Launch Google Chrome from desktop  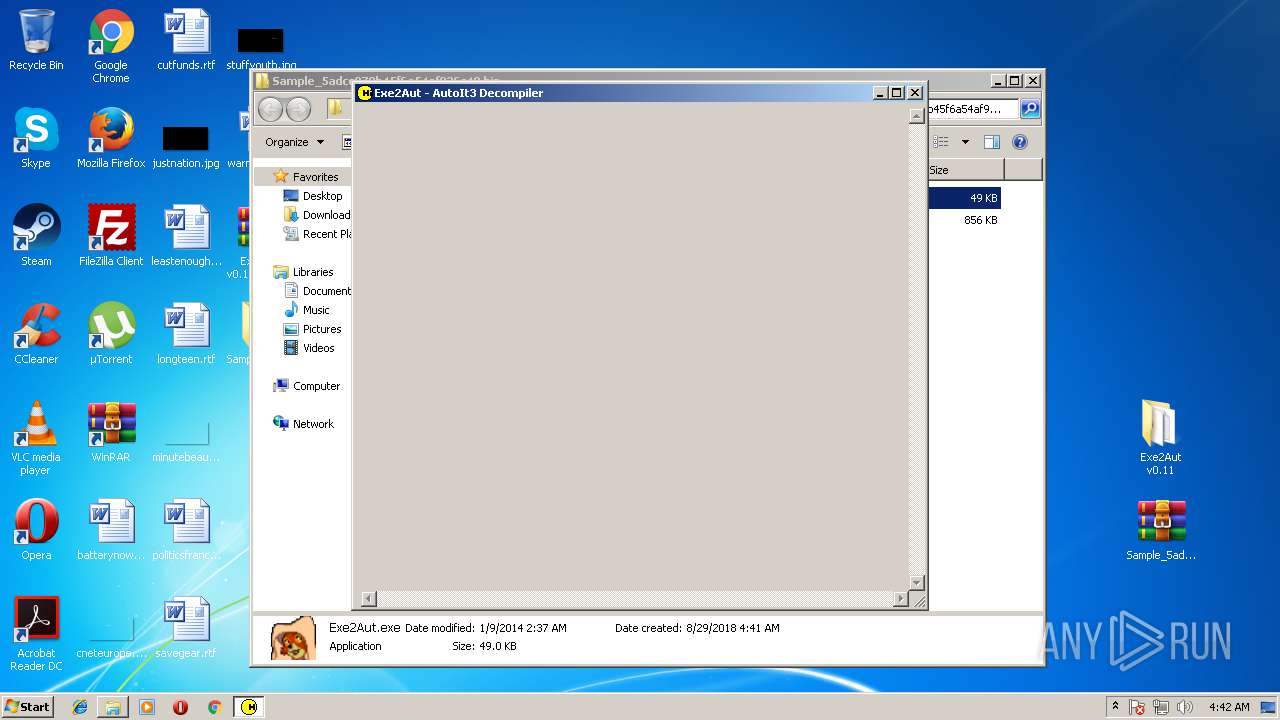[111, 46]
